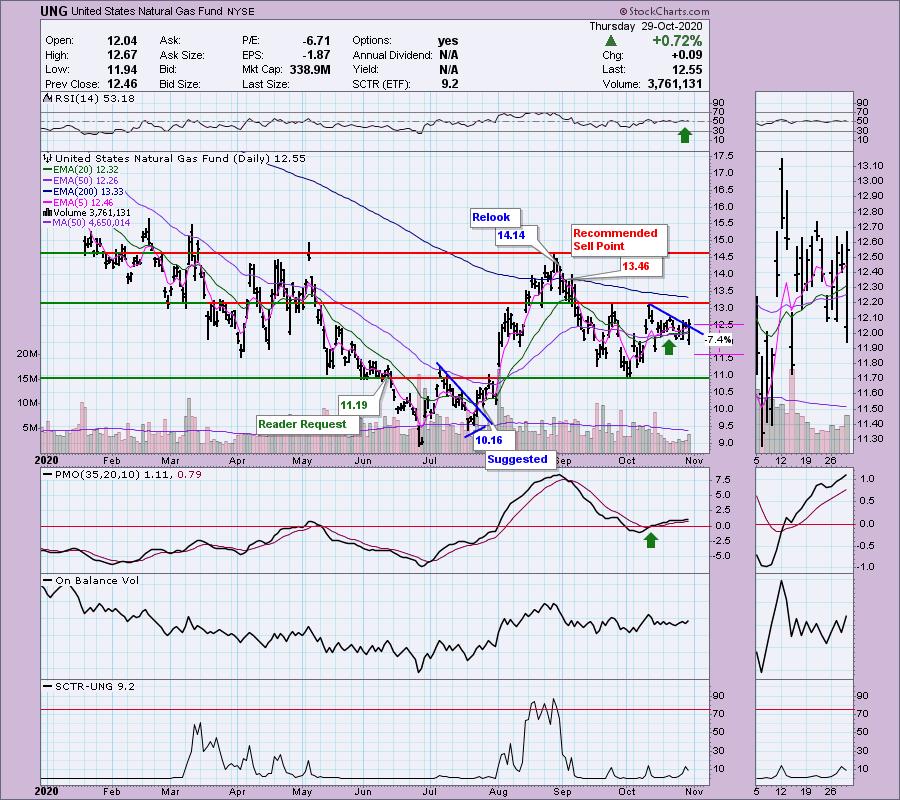Click the P/E value -6.71

pyautogui.click(x=316, y=41)
